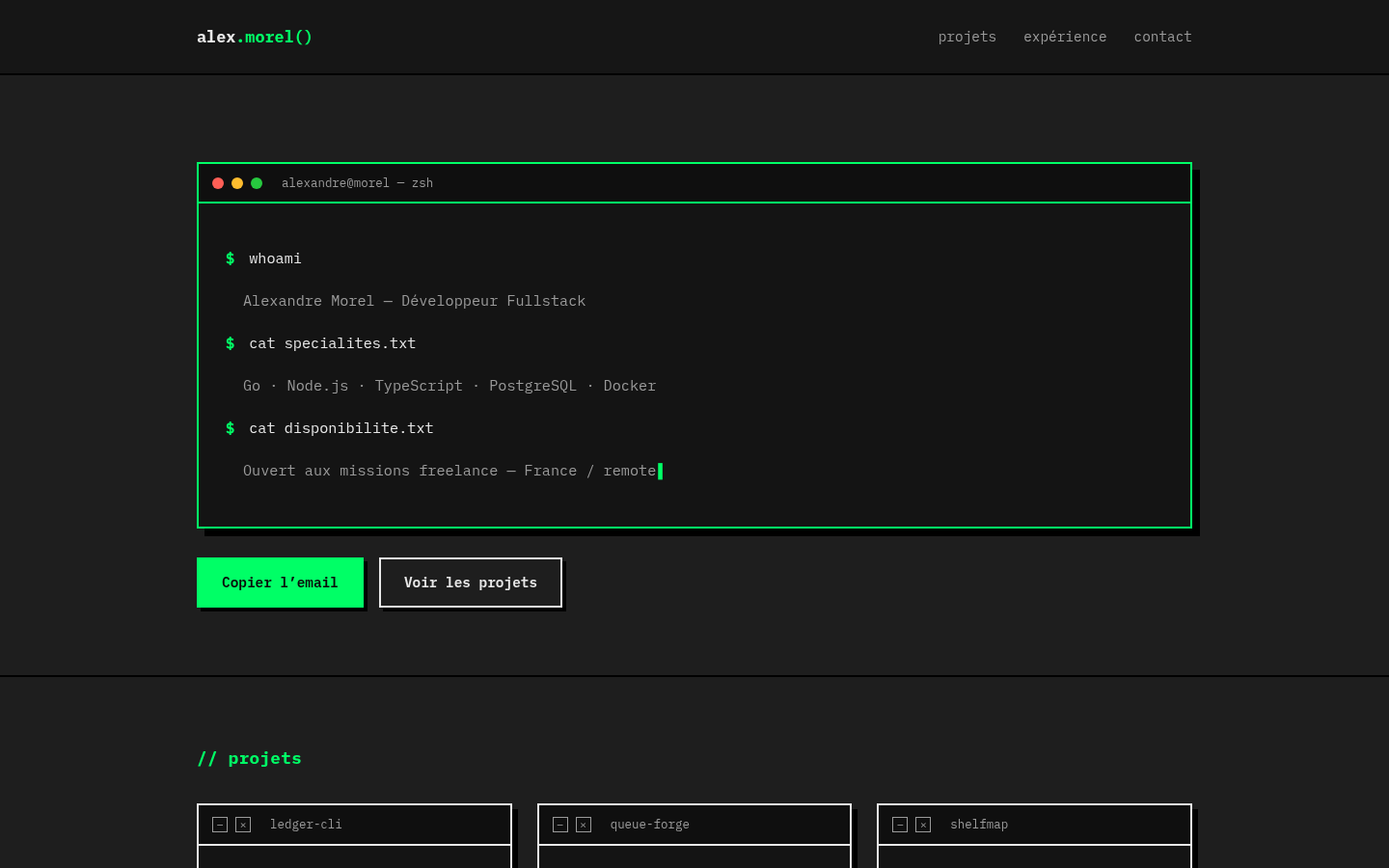
Task: Click the specialties line starting with Go
Action: click(x=449, y=386)
